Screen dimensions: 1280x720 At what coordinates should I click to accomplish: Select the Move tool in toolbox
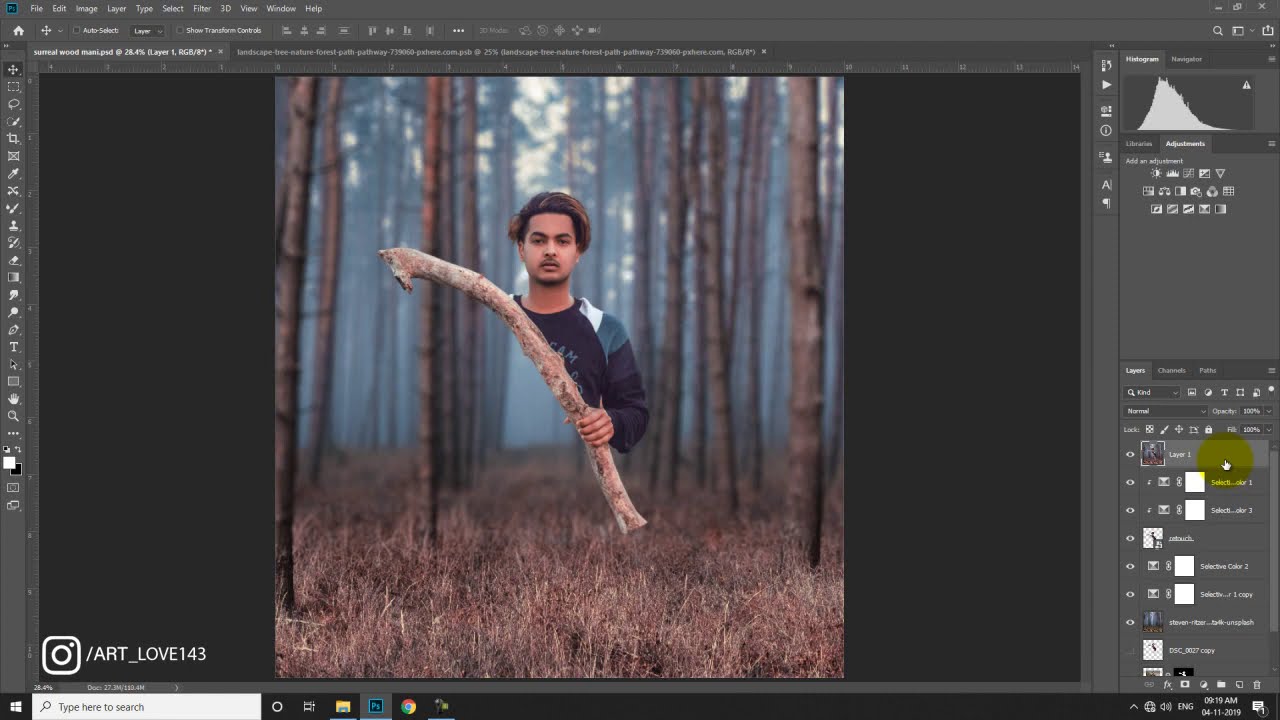click(14, 69)
